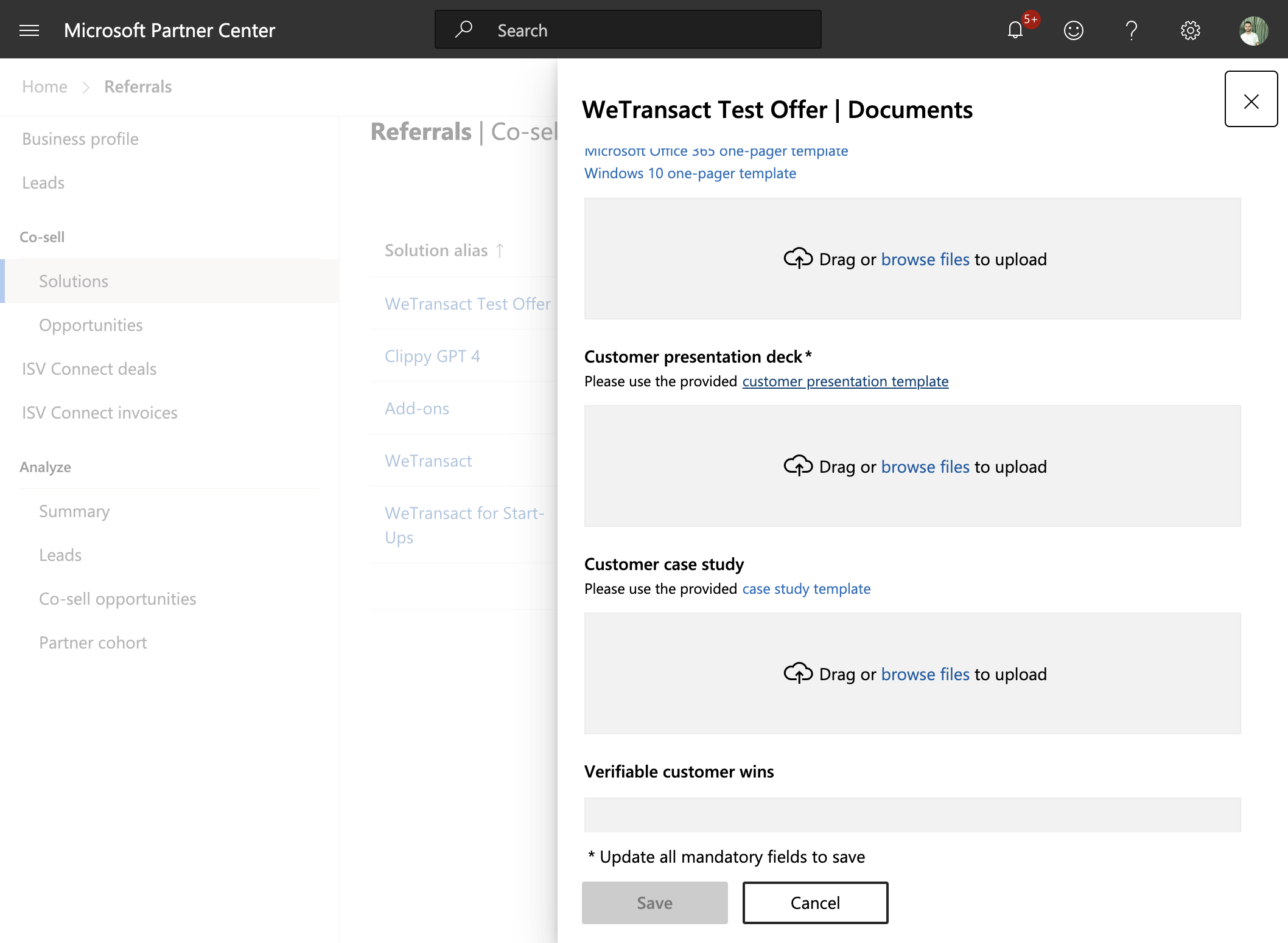1288x943 pixels.
Task: Browse files for Customer case study
Action: click(925, 674)
